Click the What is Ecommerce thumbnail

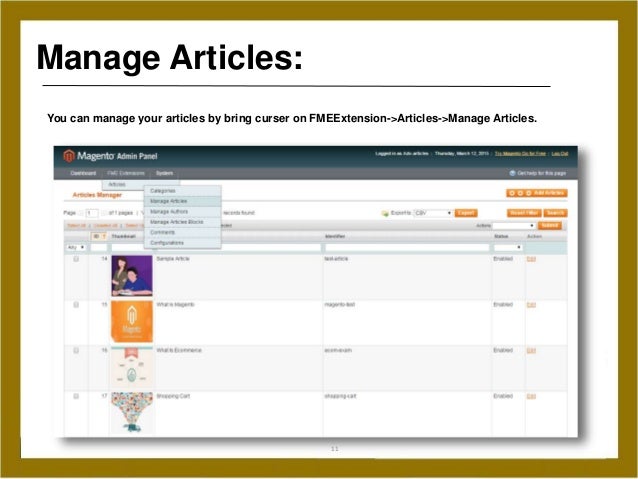click(132, 367)
